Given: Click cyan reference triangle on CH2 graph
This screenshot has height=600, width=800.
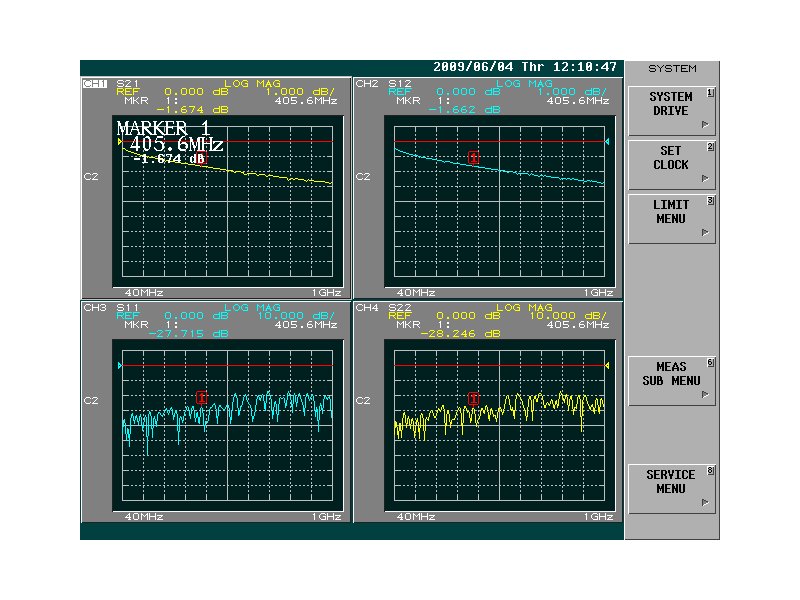Looking at the screenshot, I should [606, 142].
